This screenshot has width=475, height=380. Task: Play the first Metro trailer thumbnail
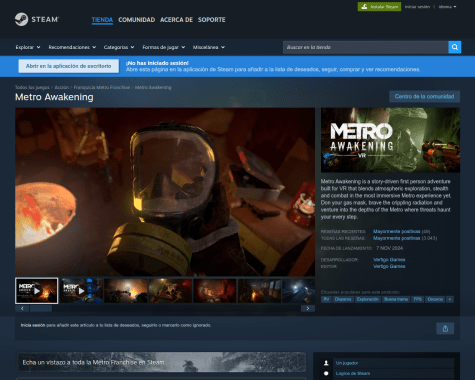coord(36,291)
